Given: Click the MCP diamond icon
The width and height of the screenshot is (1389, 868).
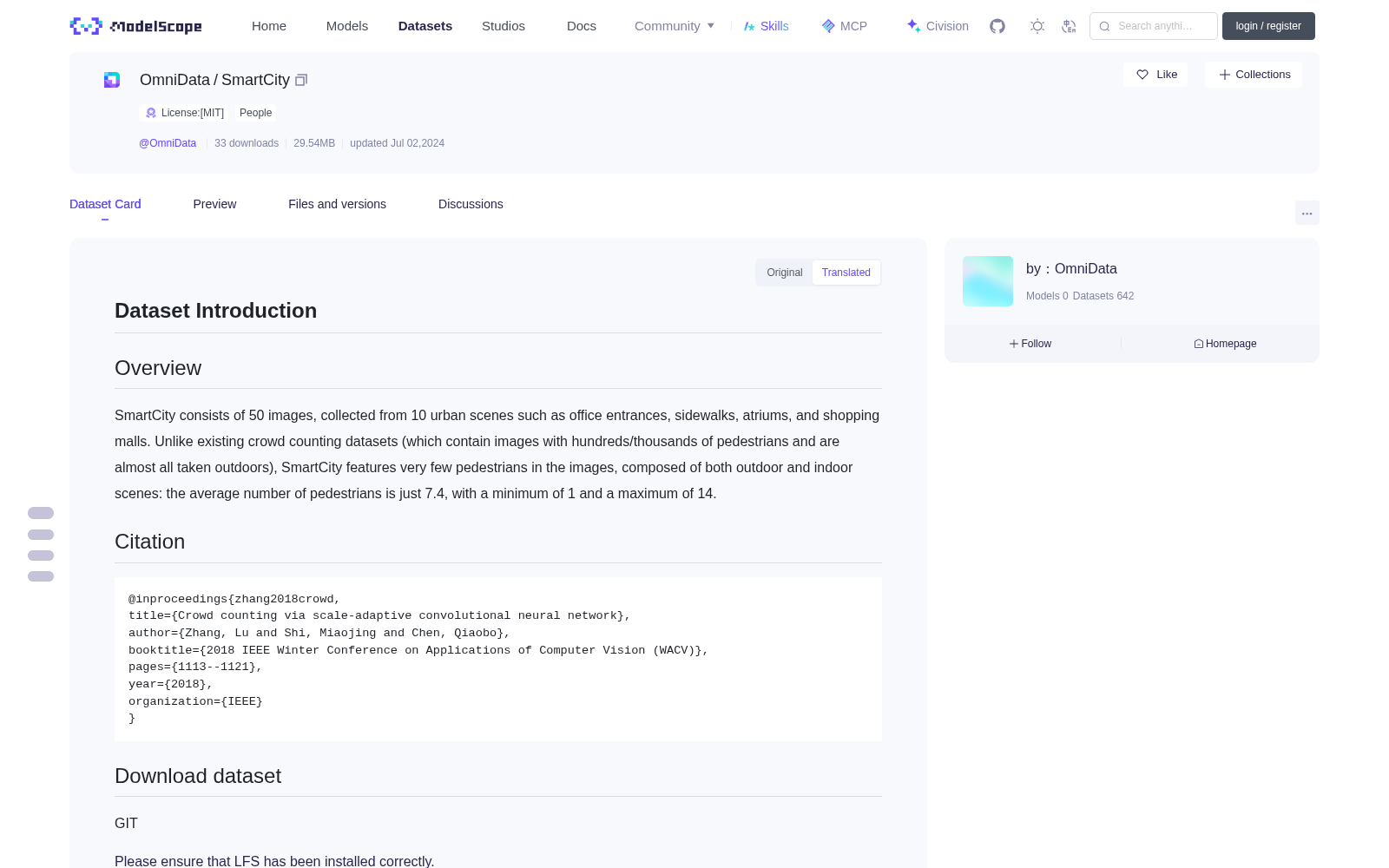Looking at the screenshot, I should click(x=828, y=26).
